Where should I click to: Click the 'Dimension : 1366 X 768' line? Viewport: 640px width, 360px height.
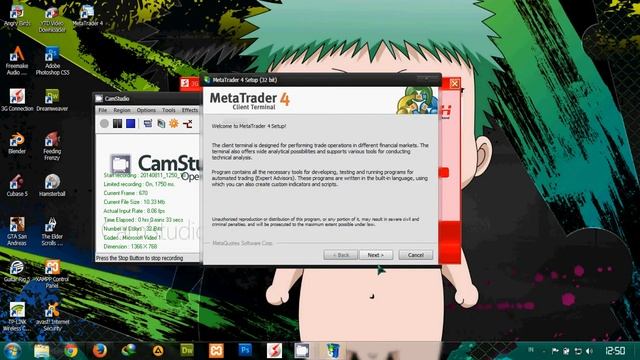130,247
